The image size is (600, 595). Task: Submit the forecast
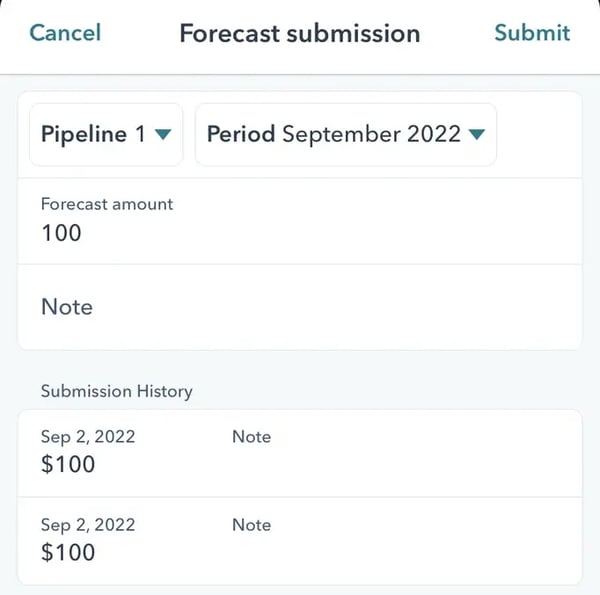click(532, 33)
